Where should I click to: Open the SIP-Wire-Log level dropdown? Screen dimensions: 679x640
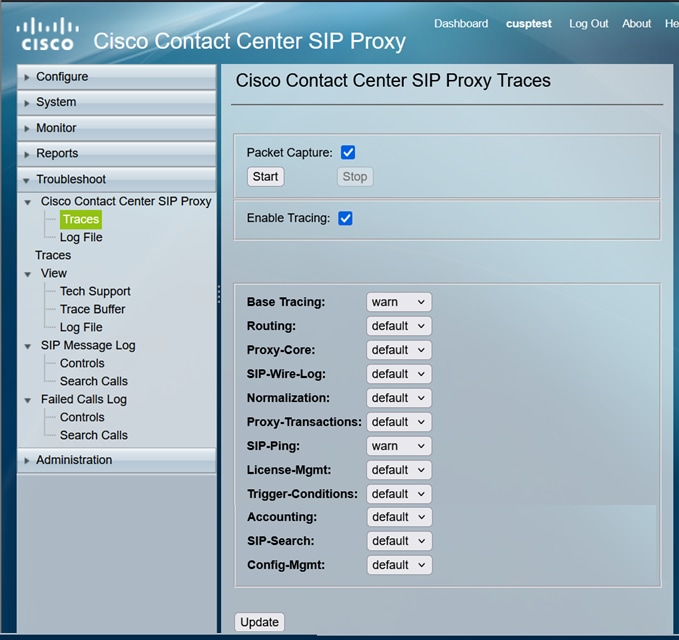399,374
